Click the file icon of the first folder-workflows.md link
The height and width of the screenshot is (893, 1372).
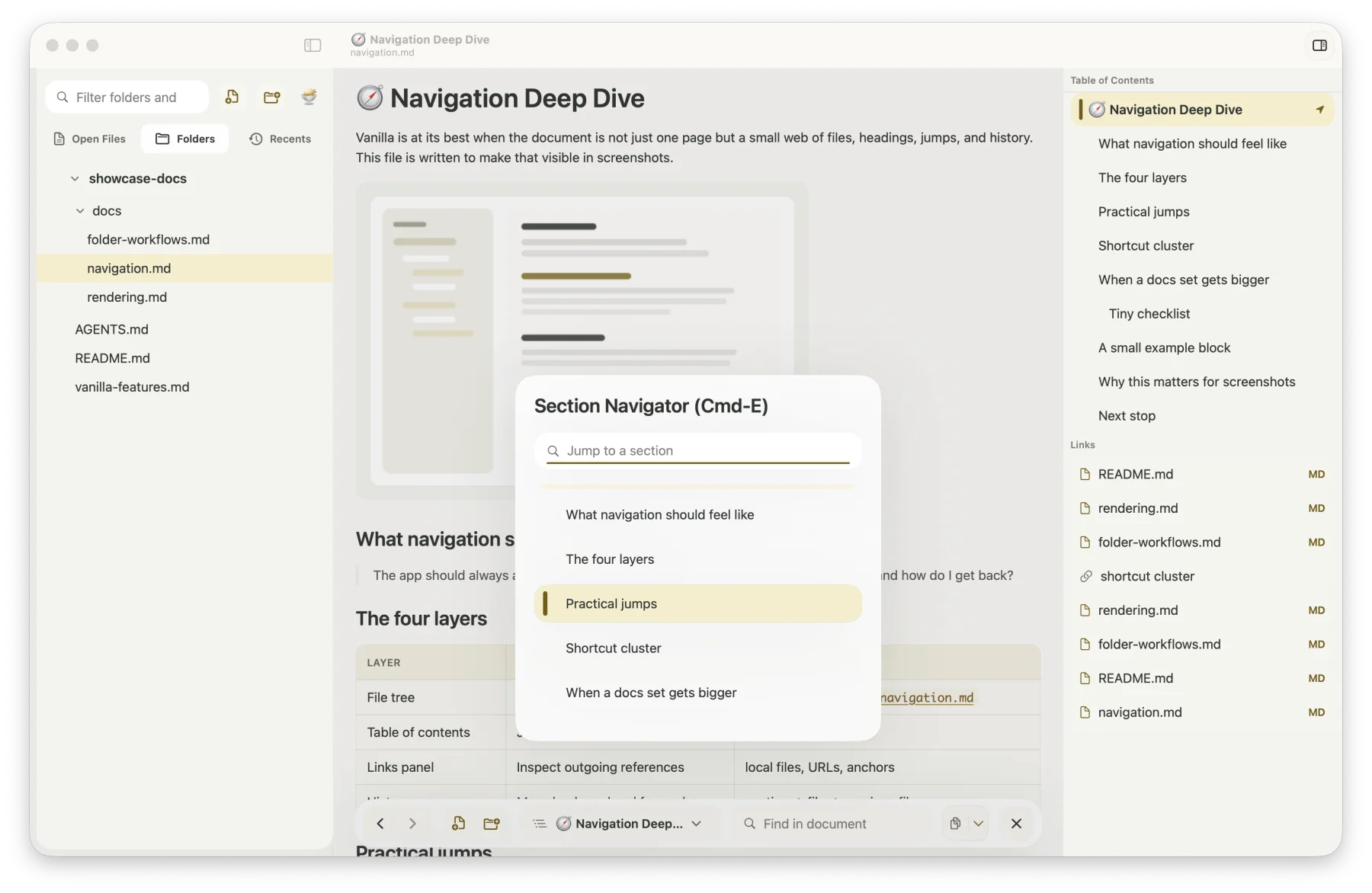point(1085,543)
